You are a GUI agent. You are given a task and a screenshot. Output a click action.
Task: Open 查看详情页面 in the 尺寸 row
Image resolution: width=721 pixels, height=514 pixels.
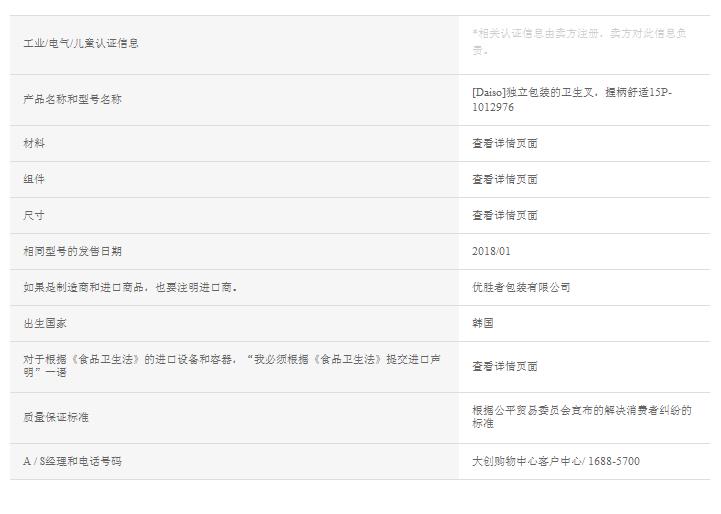(x=505, y=215)
